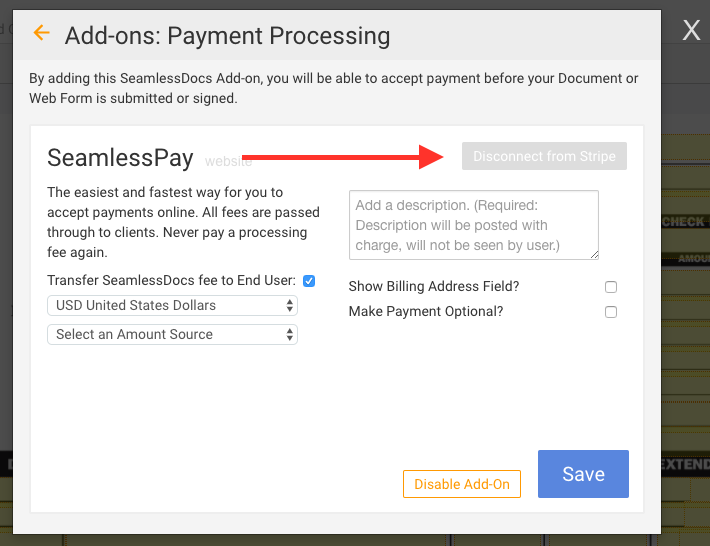Image resolution: width=710 pixels, height=546 pixels.
Task: Click the SeamlessPay heading
Action: pos(120,158)
